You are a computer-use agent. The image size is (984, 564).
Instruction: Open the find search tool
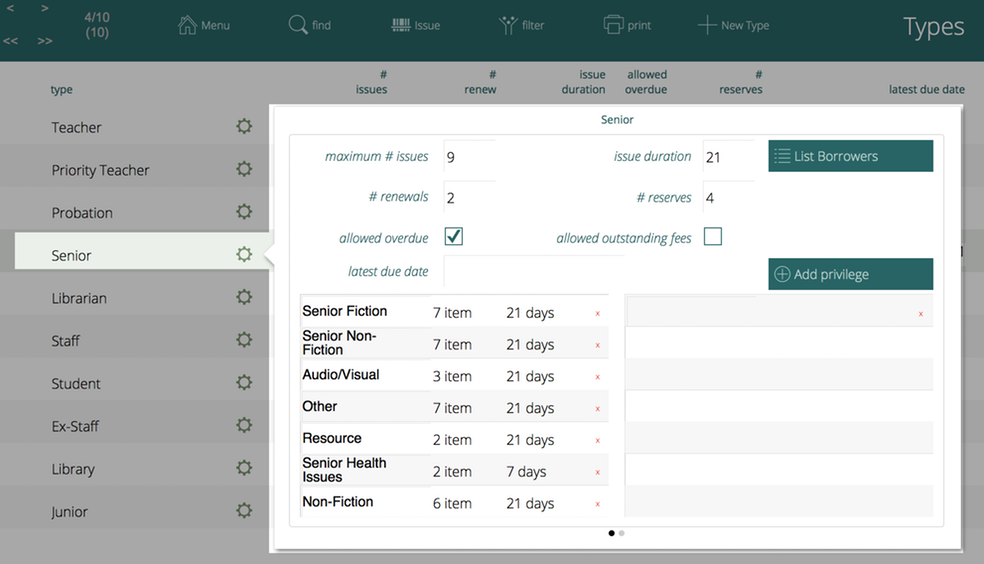pyautogui.click(x=298, y=25)
